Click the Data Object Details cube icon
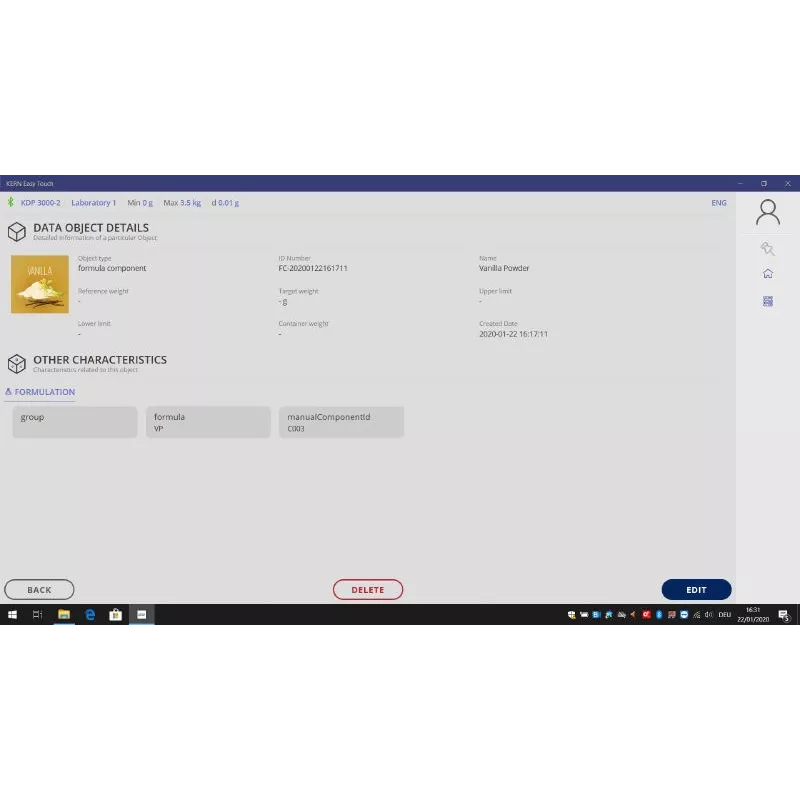This screenshot has height=800, width=800. 17,232
